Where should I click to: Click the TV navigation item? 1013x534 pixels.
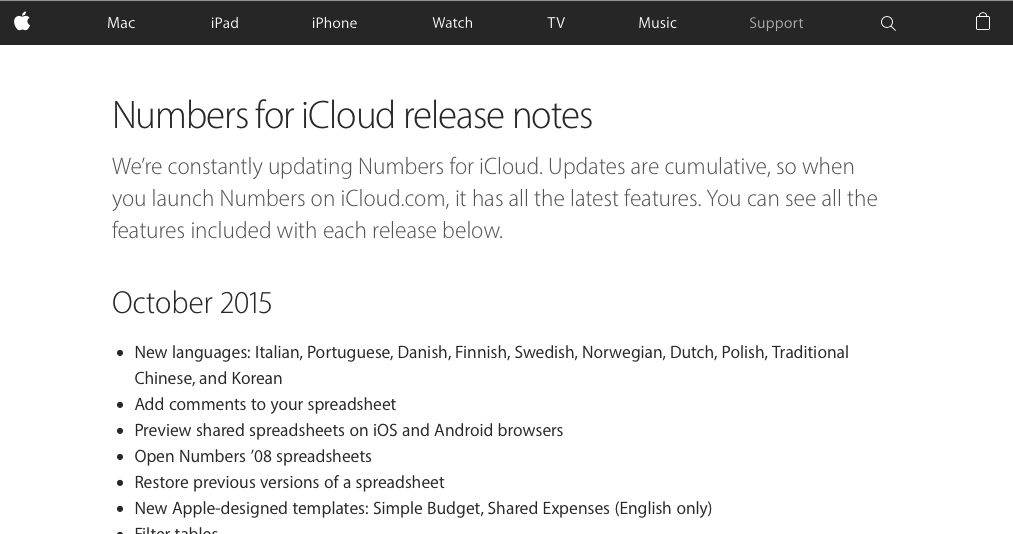[x=556, y=23]
